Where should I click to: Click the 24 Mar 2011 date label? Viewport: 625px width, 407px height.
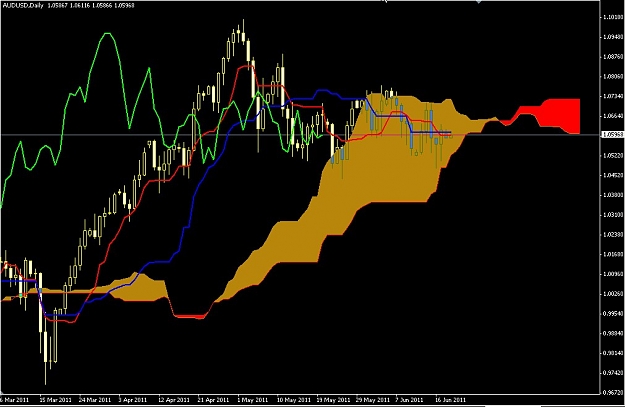(x=95, y=399)
